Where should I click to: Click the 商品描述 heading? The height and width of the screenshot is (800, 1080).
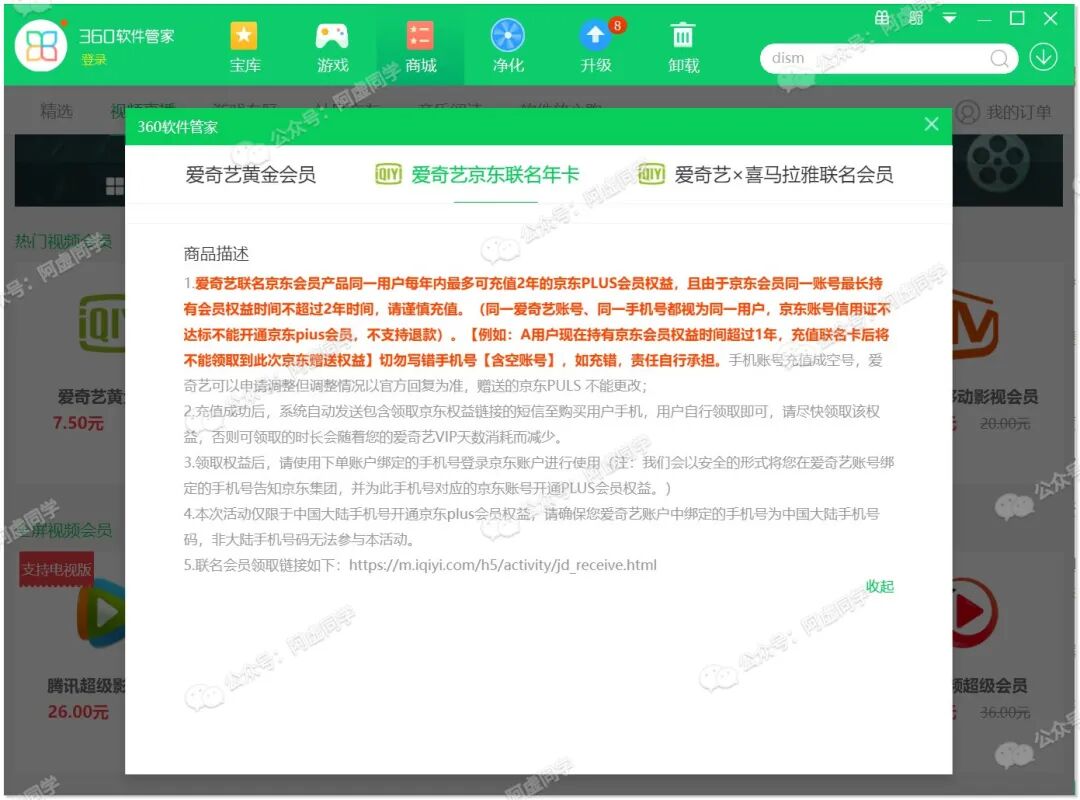click(x=216, y=254)
